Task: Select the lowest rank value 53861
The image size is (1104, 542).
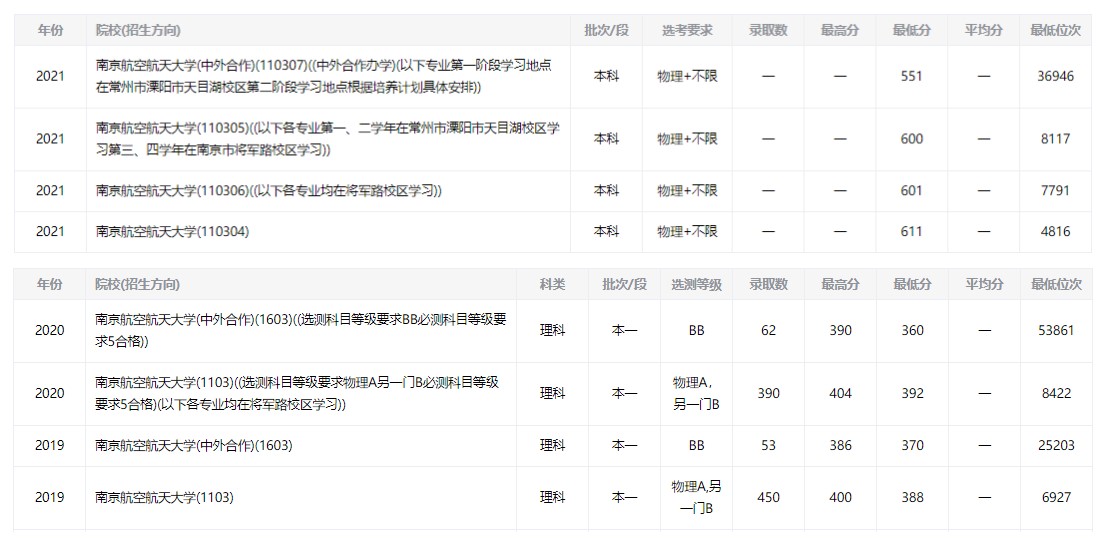Action: 1055,331
